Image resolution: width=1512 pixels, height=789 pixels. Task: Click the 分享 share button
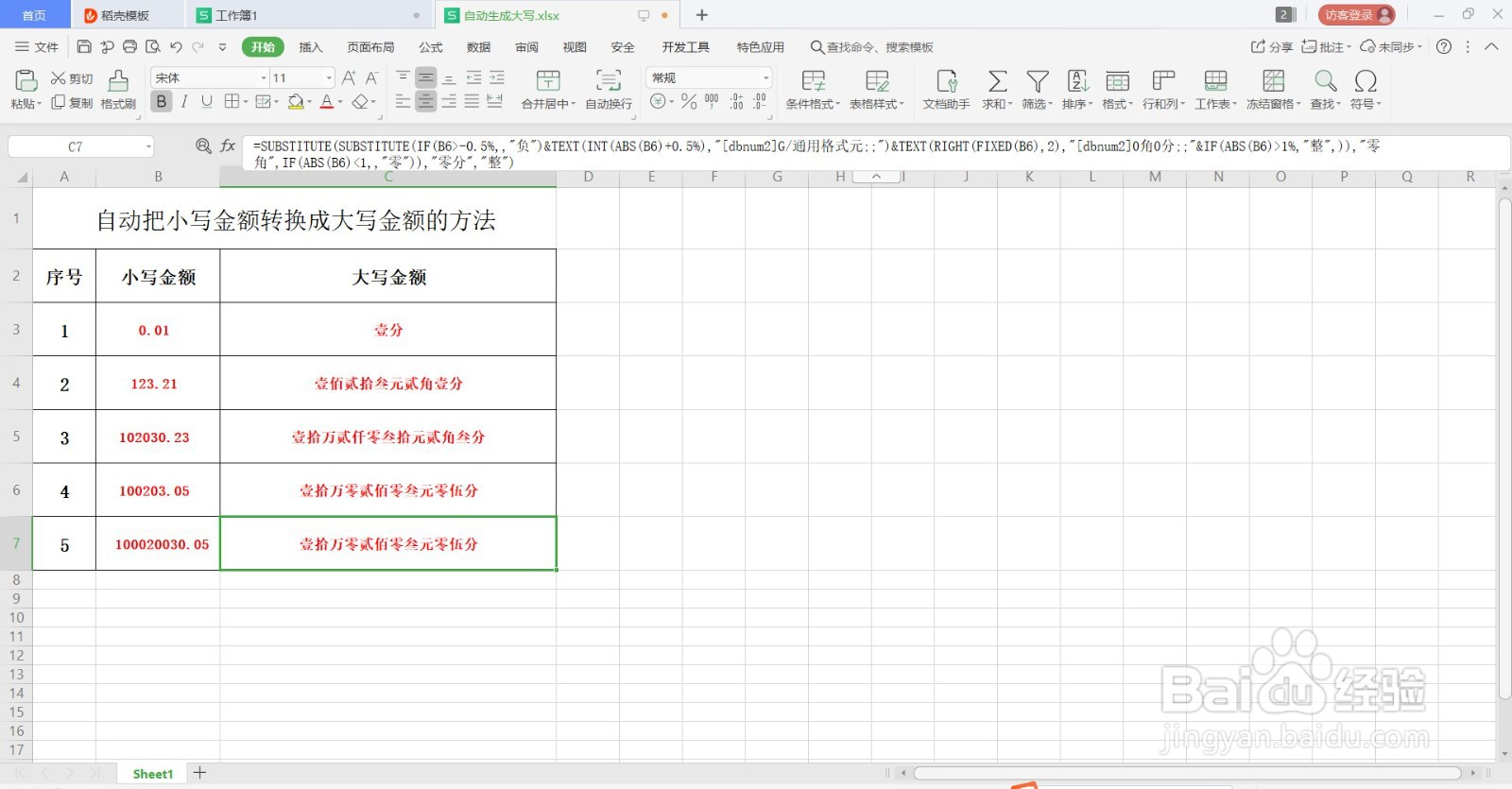(x=1272, y=47)
